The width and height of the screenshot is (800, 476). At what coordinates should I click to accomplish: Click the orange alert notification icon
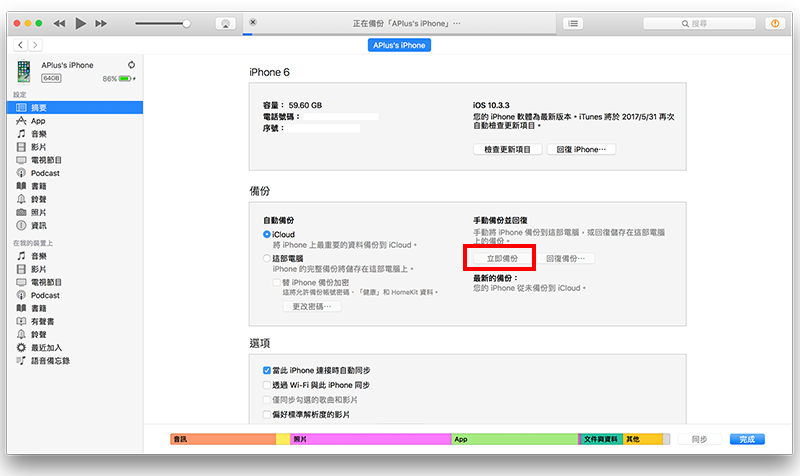click(775, 23)
